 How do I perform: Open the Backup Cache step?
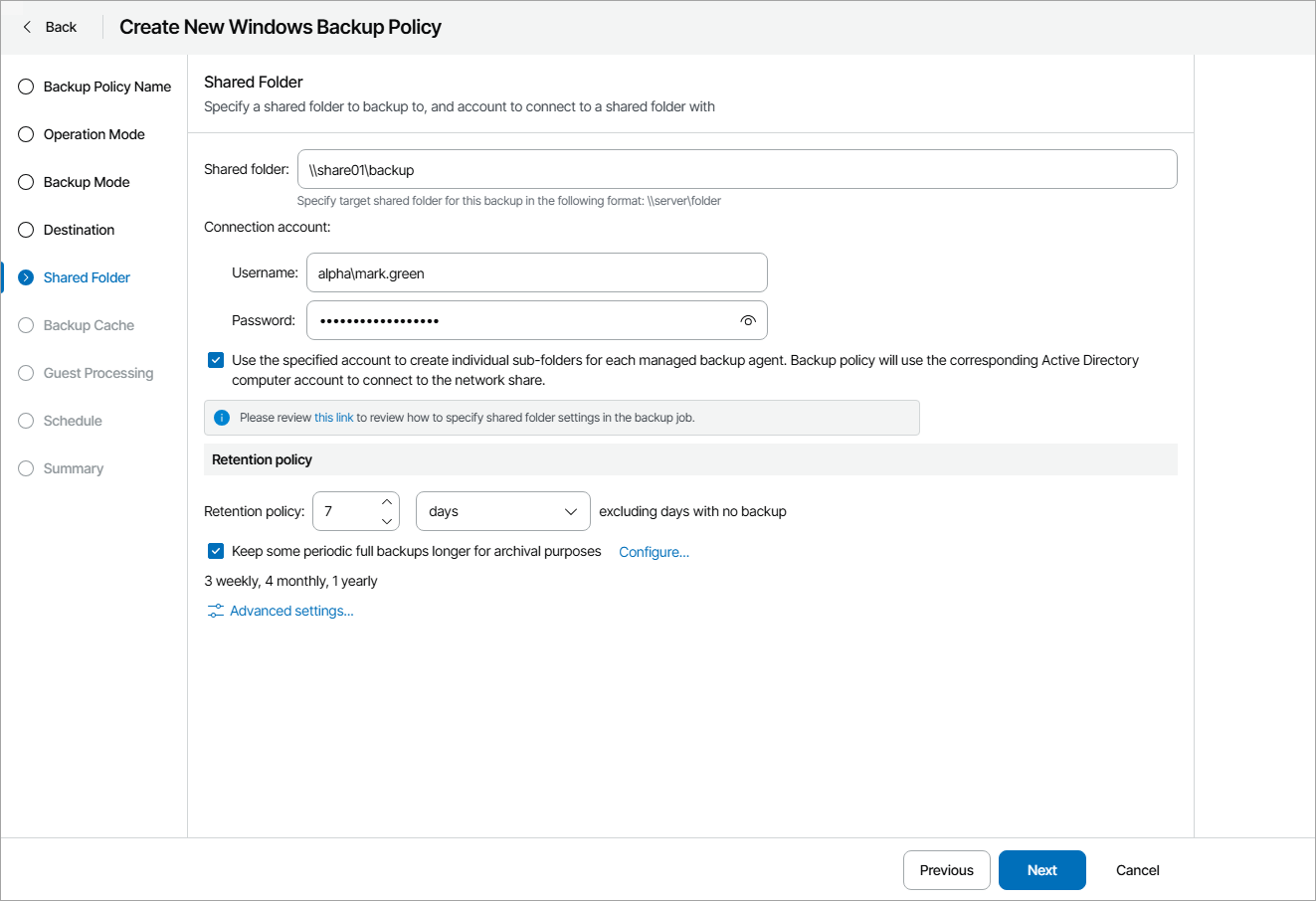point(89,325)
